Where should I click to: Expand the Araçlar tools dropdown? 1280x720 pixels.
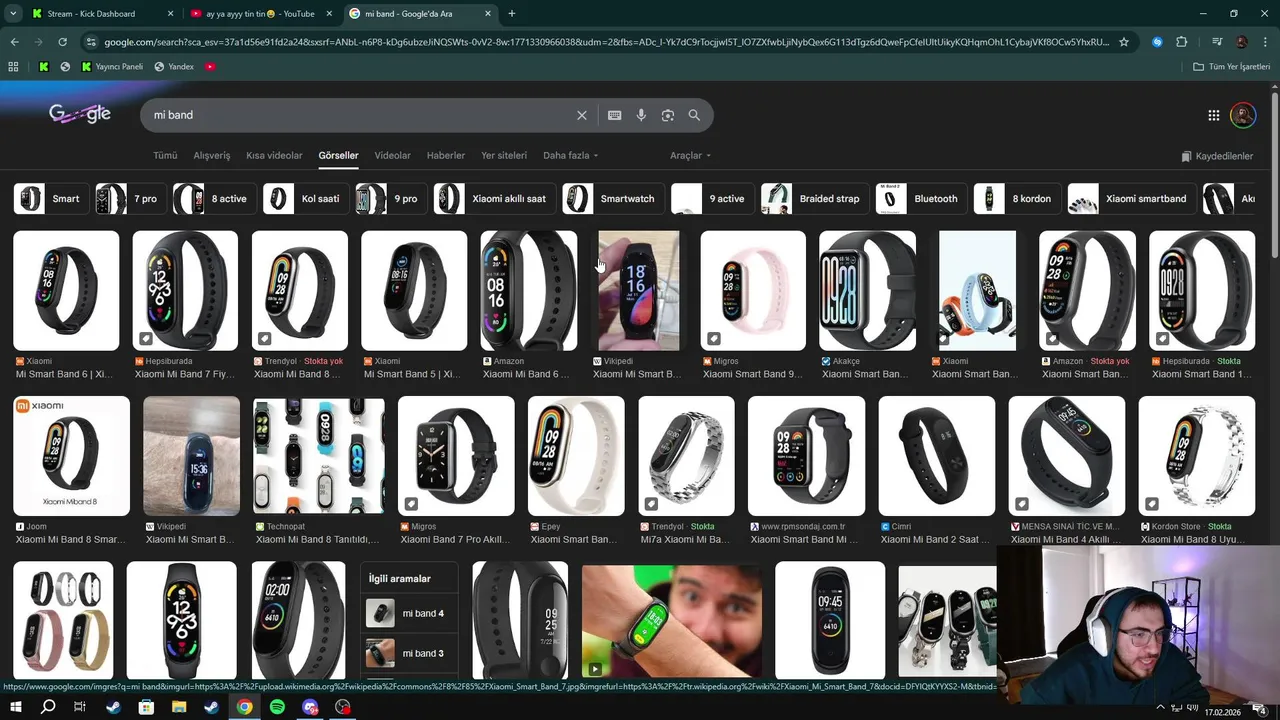pos(690,156)
